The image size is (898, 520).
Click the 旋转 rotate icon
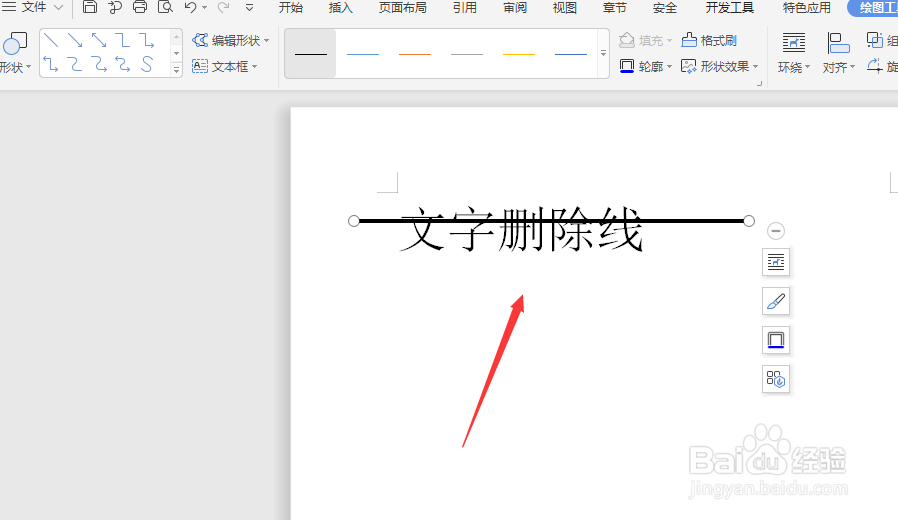tap(882, 66)
